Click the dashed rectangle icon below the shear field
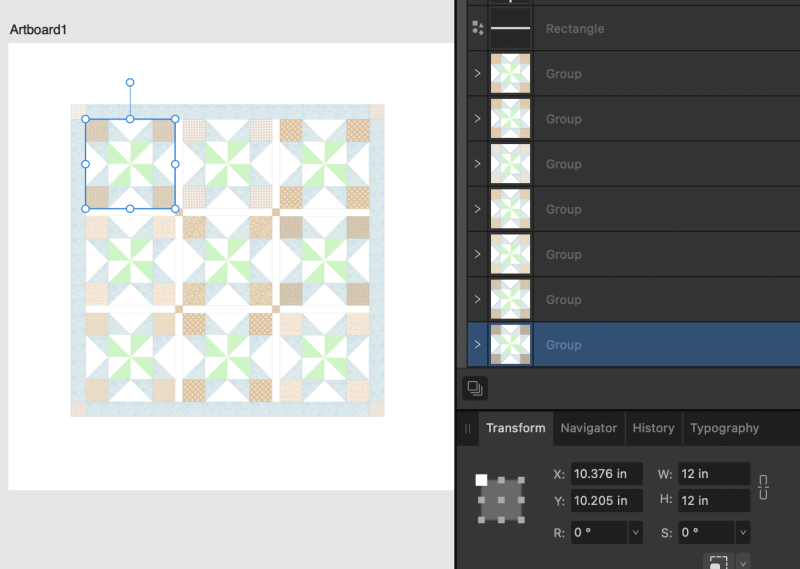 tap(718, 562)
